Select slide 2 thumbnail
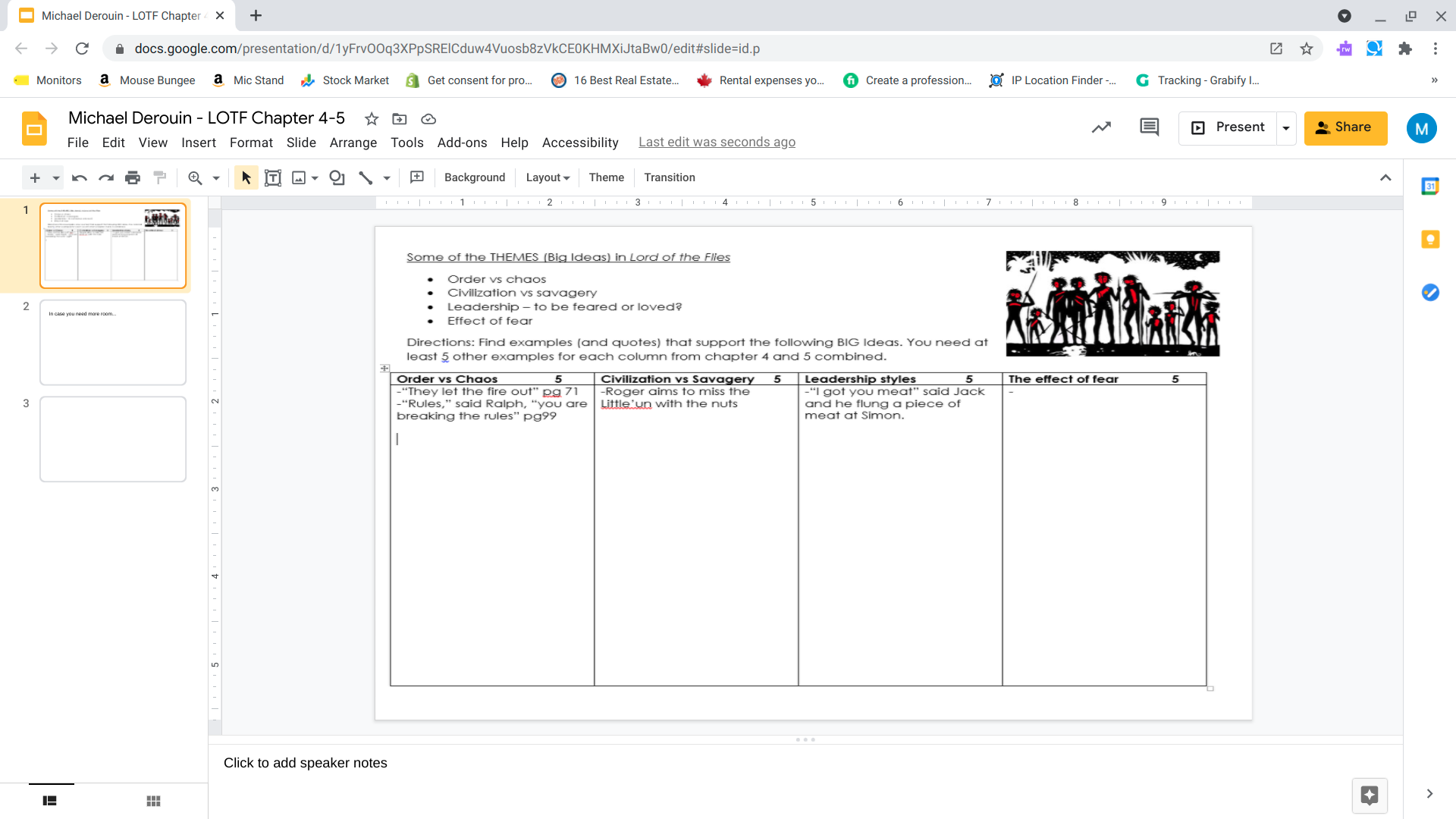 coord(113,342)
